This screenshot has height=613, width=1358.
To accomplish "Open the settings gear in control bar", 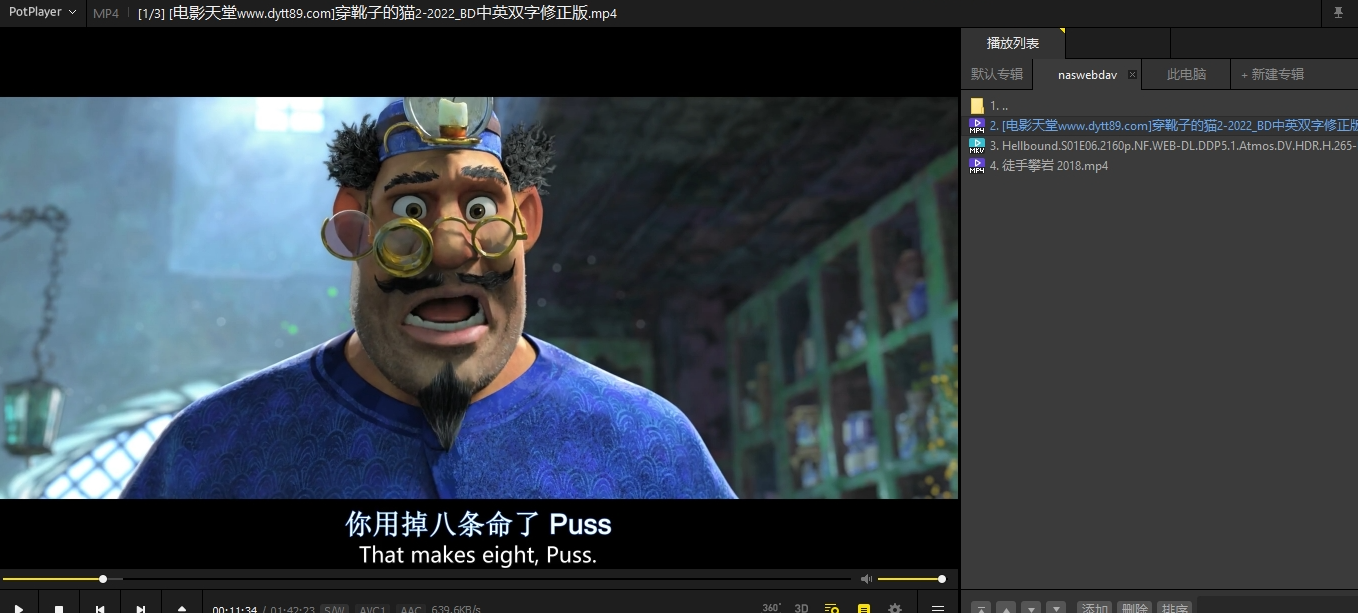I will click(x=895, y=607).
